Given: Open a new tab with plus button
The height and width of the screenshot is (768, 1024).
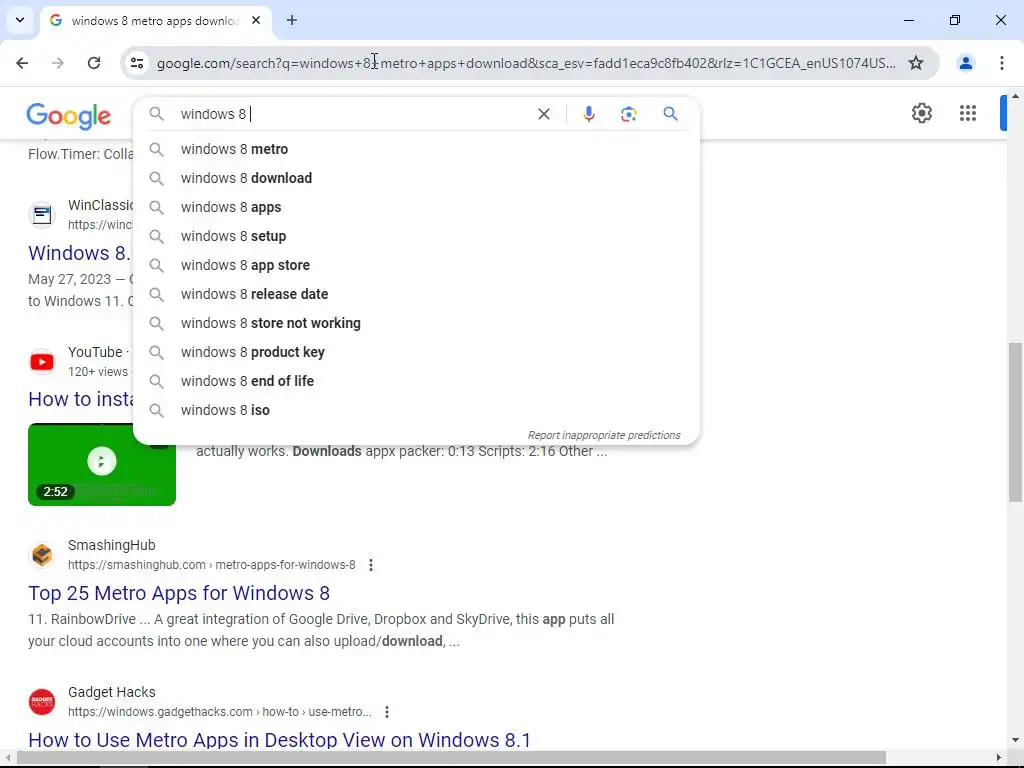Looking at the screenshot, I should pyautogui.click(x=292, y=20).
